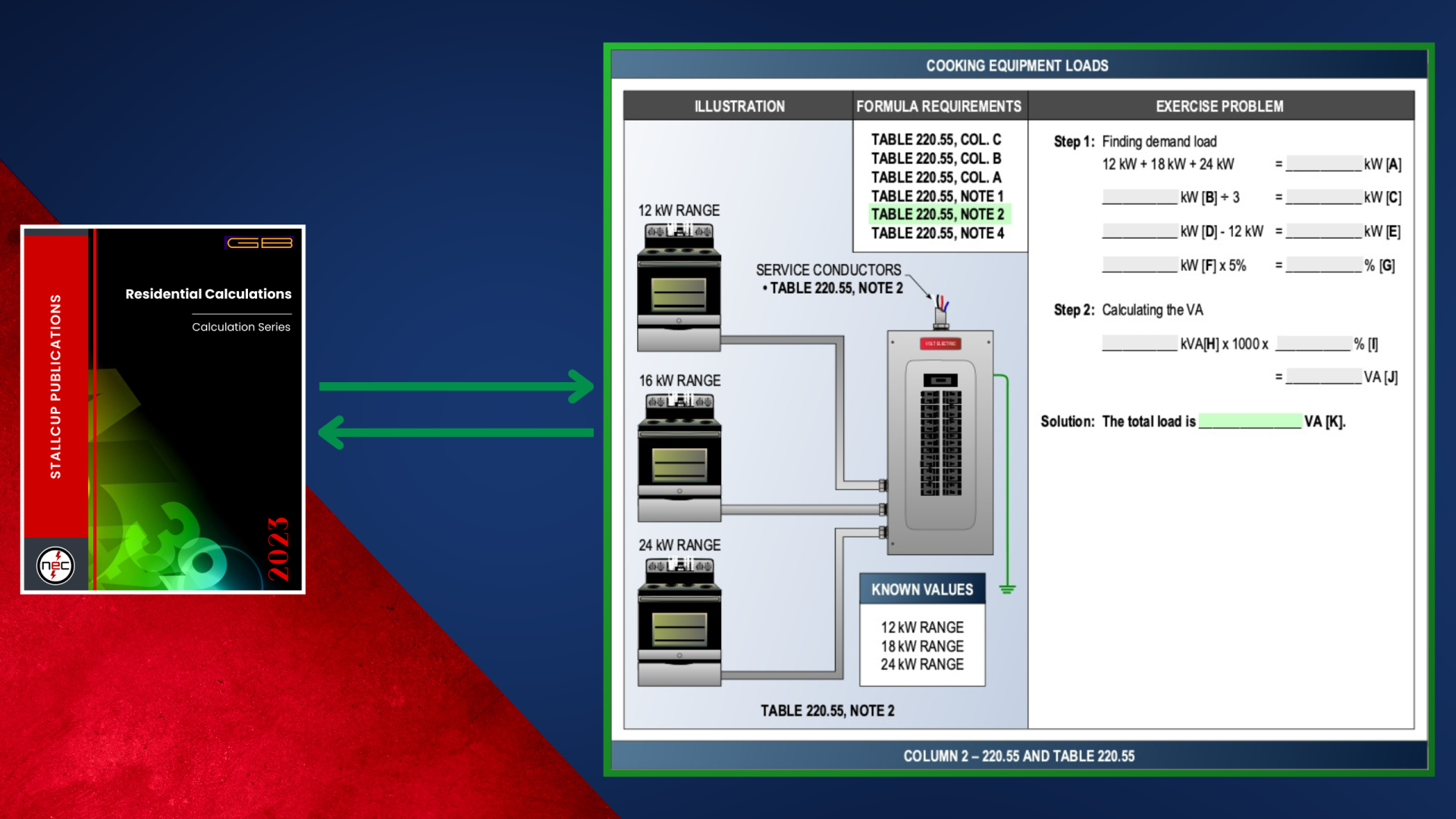Click the KNOWN VALUES box header
Screen dimensions: 1456x819
922,590
